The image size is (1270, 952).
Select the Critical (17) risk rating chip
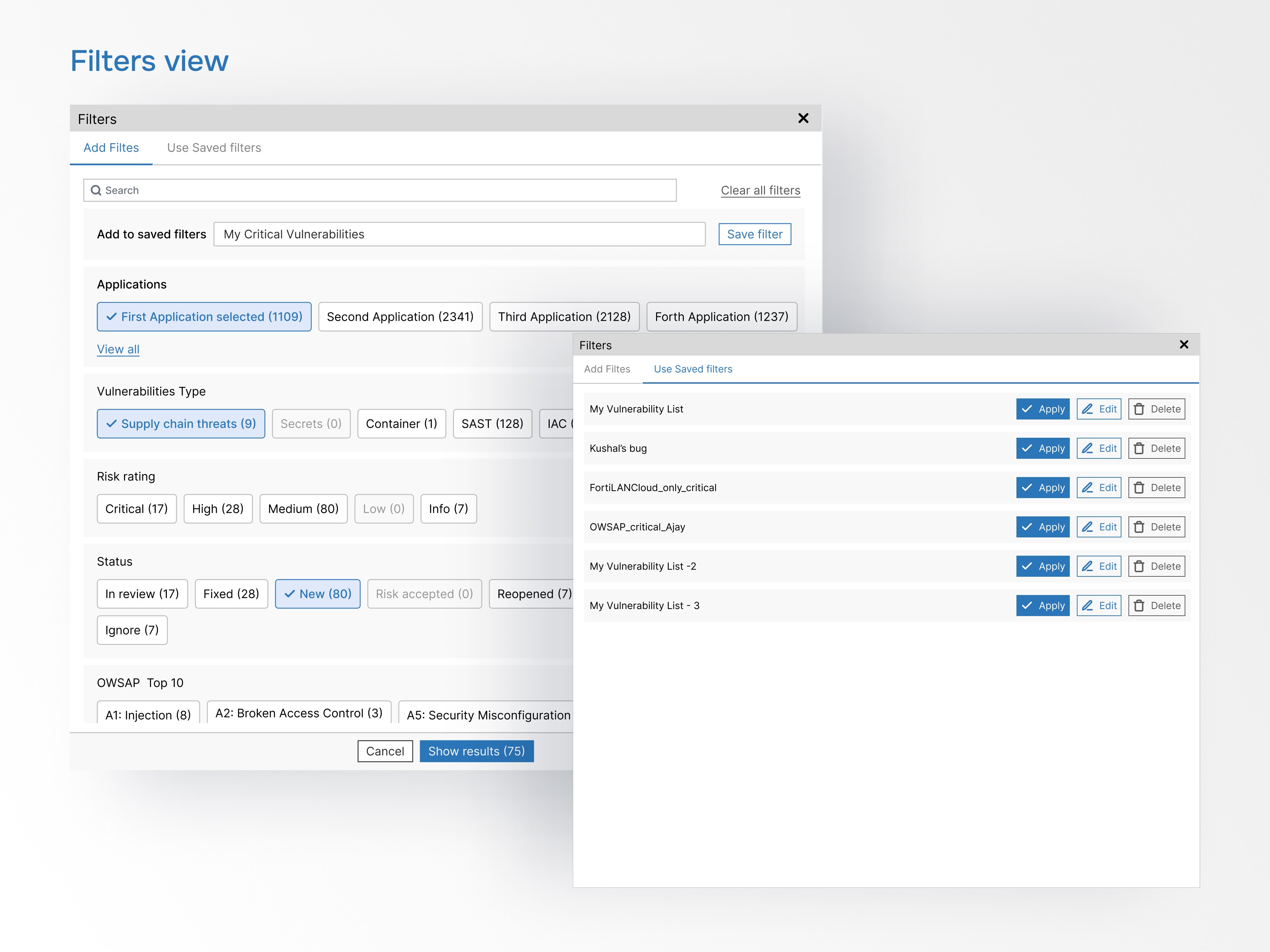coord(137,508)
